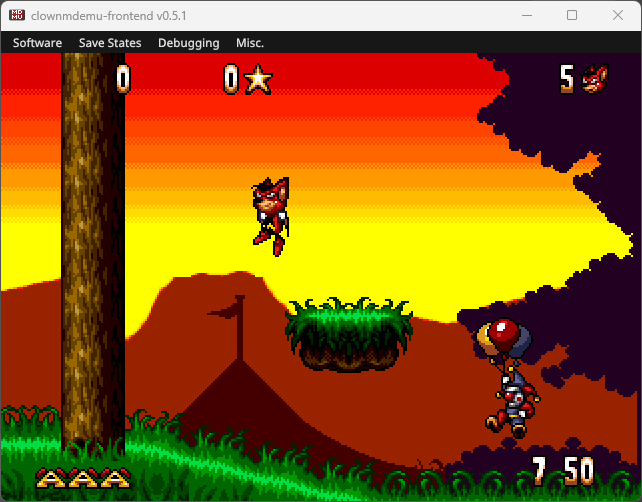Click the red balloon above the clown
The width and height of the screenshot is (642, 502).
[x=504, y=335]
